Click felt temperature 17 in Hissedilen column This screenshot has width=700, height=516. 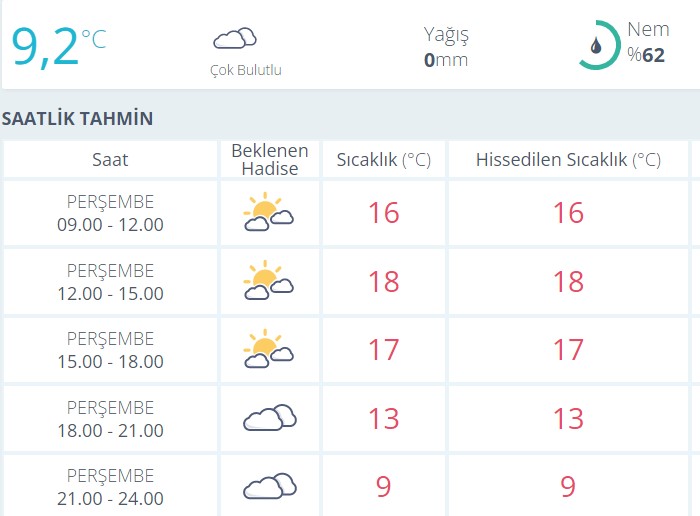coord(568,350)
